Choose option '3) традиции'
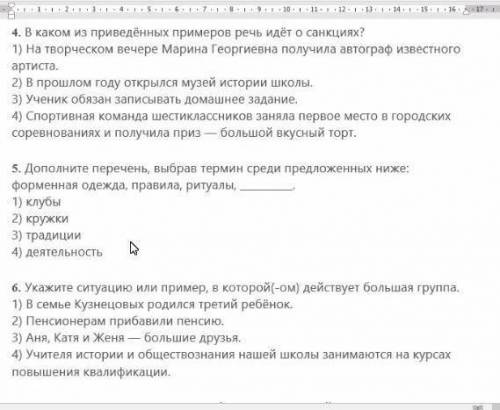This screenshot has height=410, width=500. click(46, 235)
